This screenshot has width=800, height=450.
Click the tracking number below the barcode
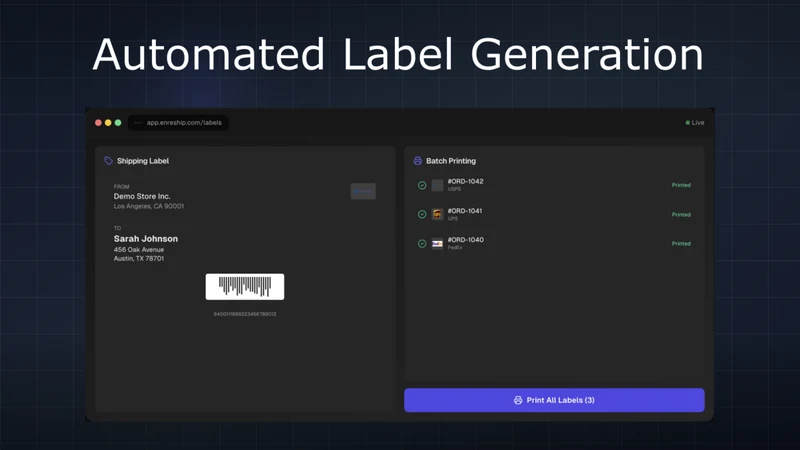click(245, 314)
